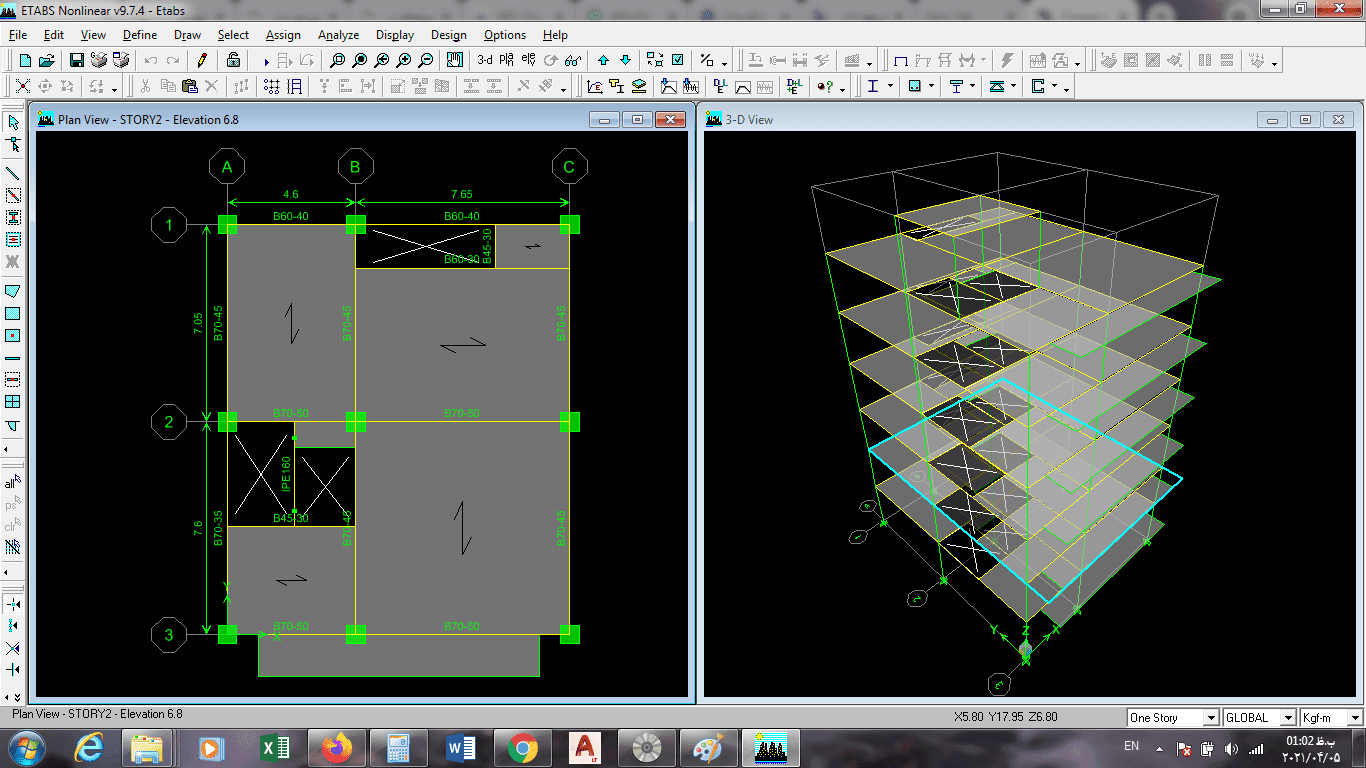Click the pencil Refresh/Edit icon

(x=203, y=60)
